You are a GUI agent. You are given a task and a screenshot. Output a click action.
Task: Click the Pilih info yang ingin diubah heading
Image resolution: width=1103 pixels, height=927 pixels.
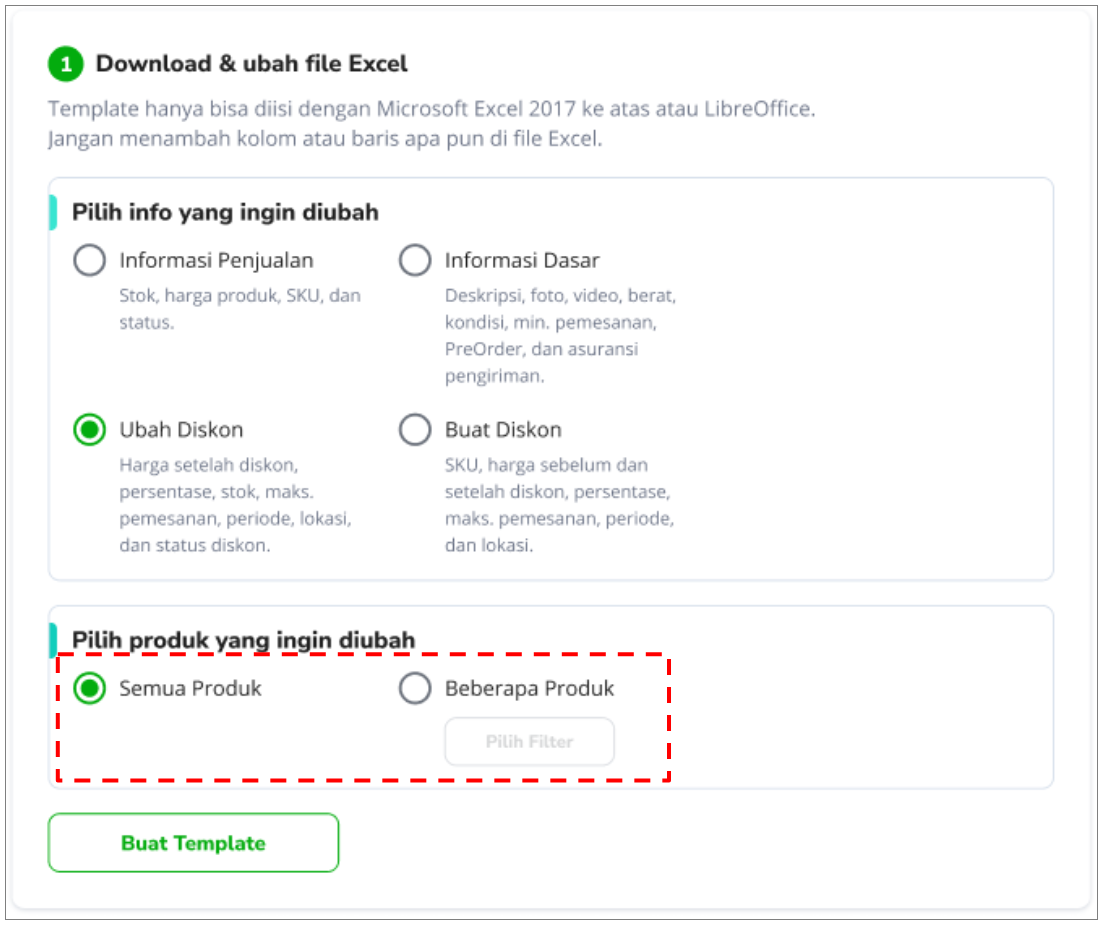[225, 212]
